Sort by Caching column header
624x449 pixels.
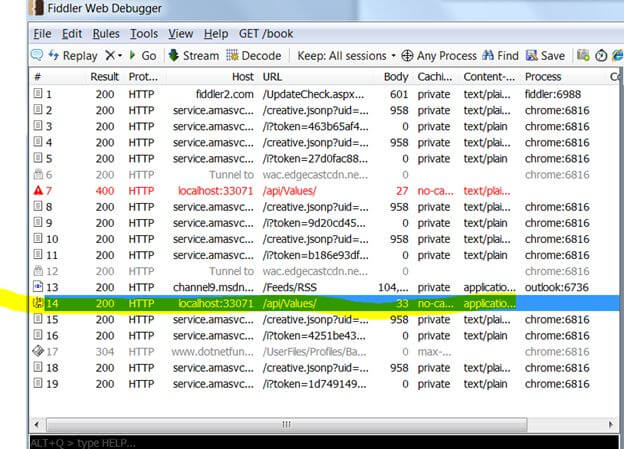(435, 77)
